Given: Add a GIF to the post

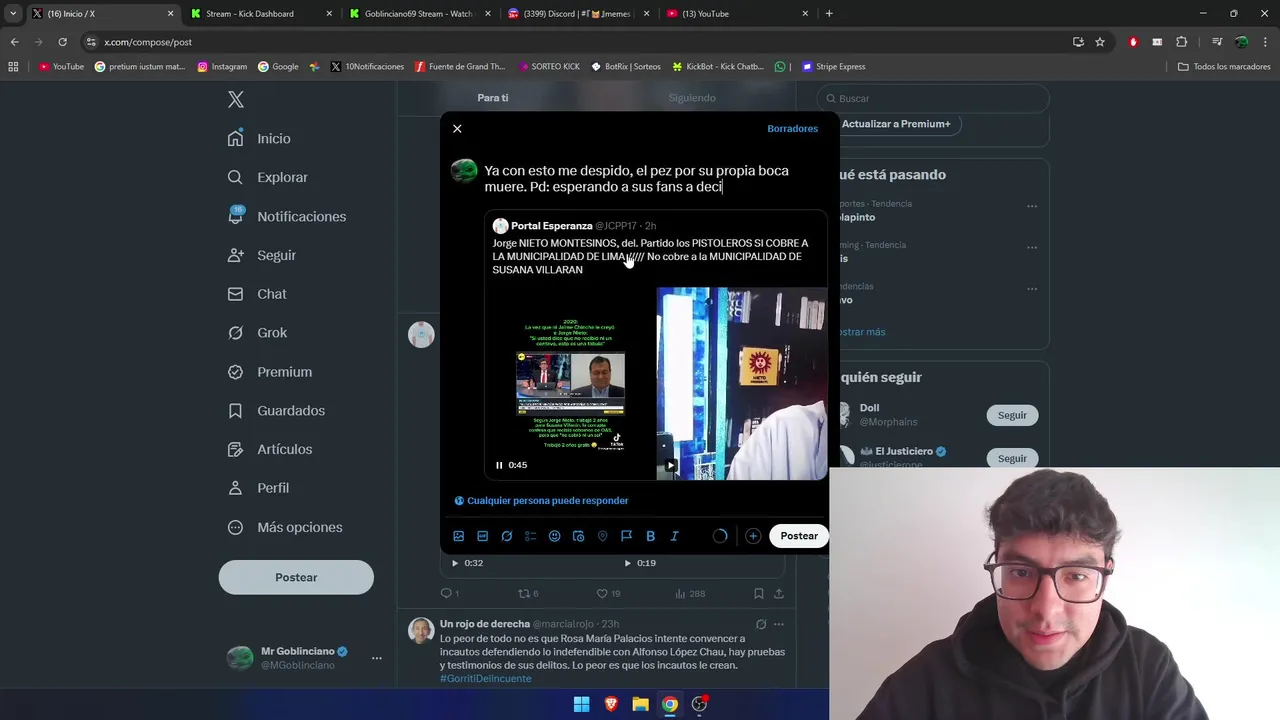Looking at the screenshot, I should click(x=483, y=536).
